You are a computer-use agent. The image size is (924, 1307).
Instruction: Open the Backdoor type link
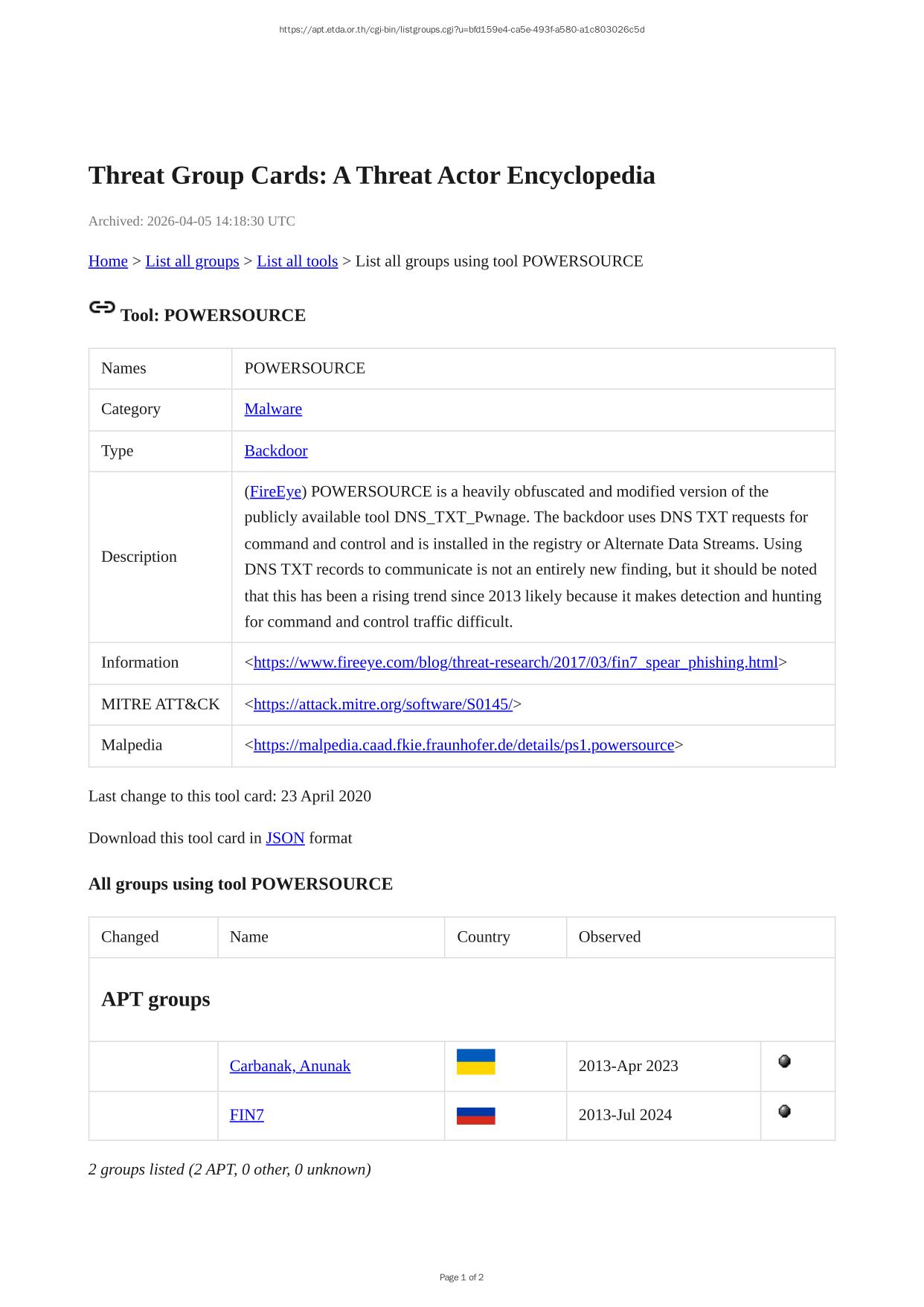(x=275, y=451)
